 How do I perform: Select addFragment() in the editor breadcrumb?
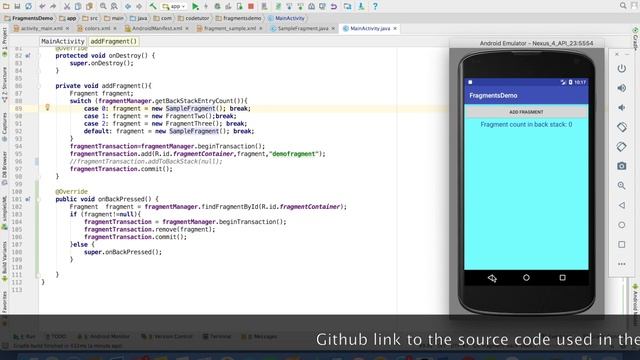tap(113, 41)
